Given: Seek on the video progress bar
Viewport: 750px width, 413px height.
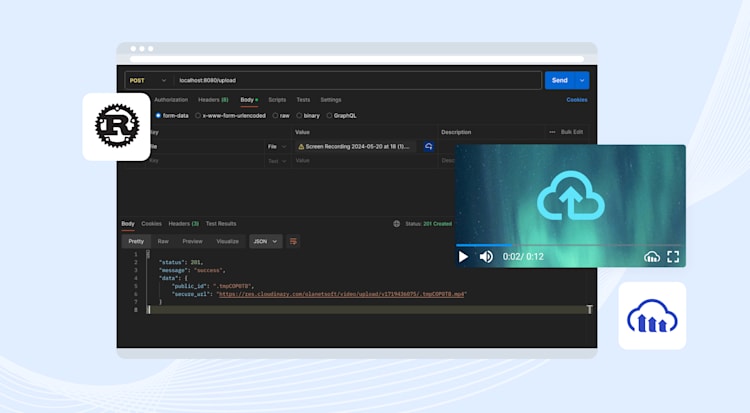Looking at the screenshot, I should 570,245.
